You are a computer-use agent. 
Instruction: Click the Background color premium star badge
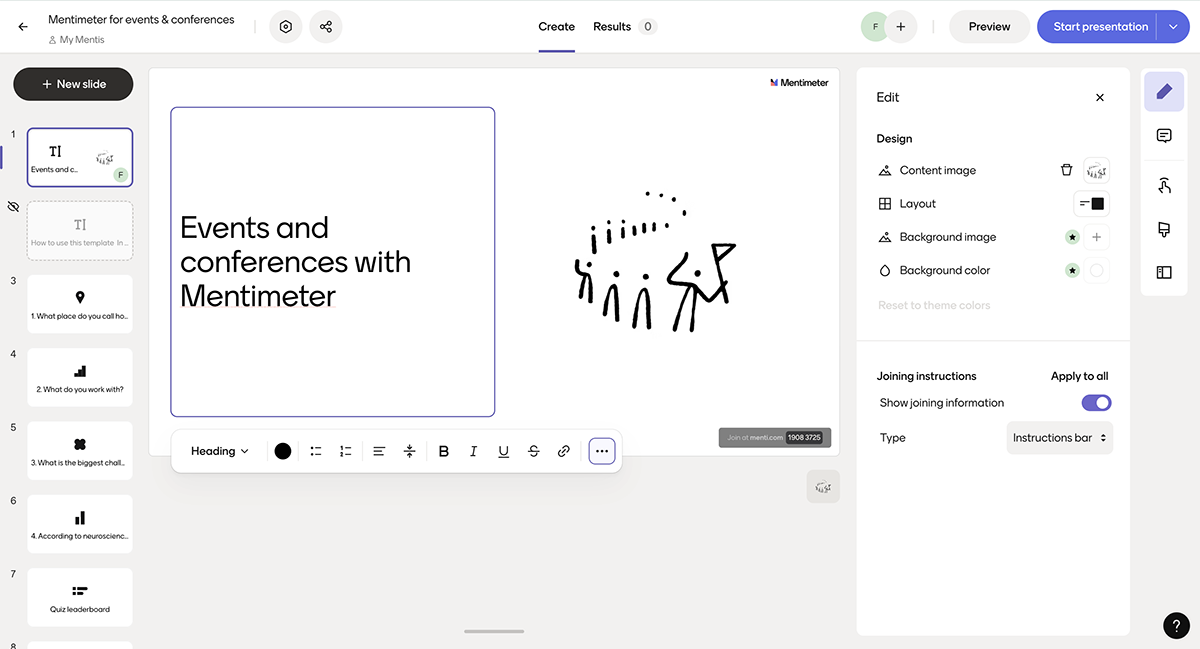click(1072, 270)
